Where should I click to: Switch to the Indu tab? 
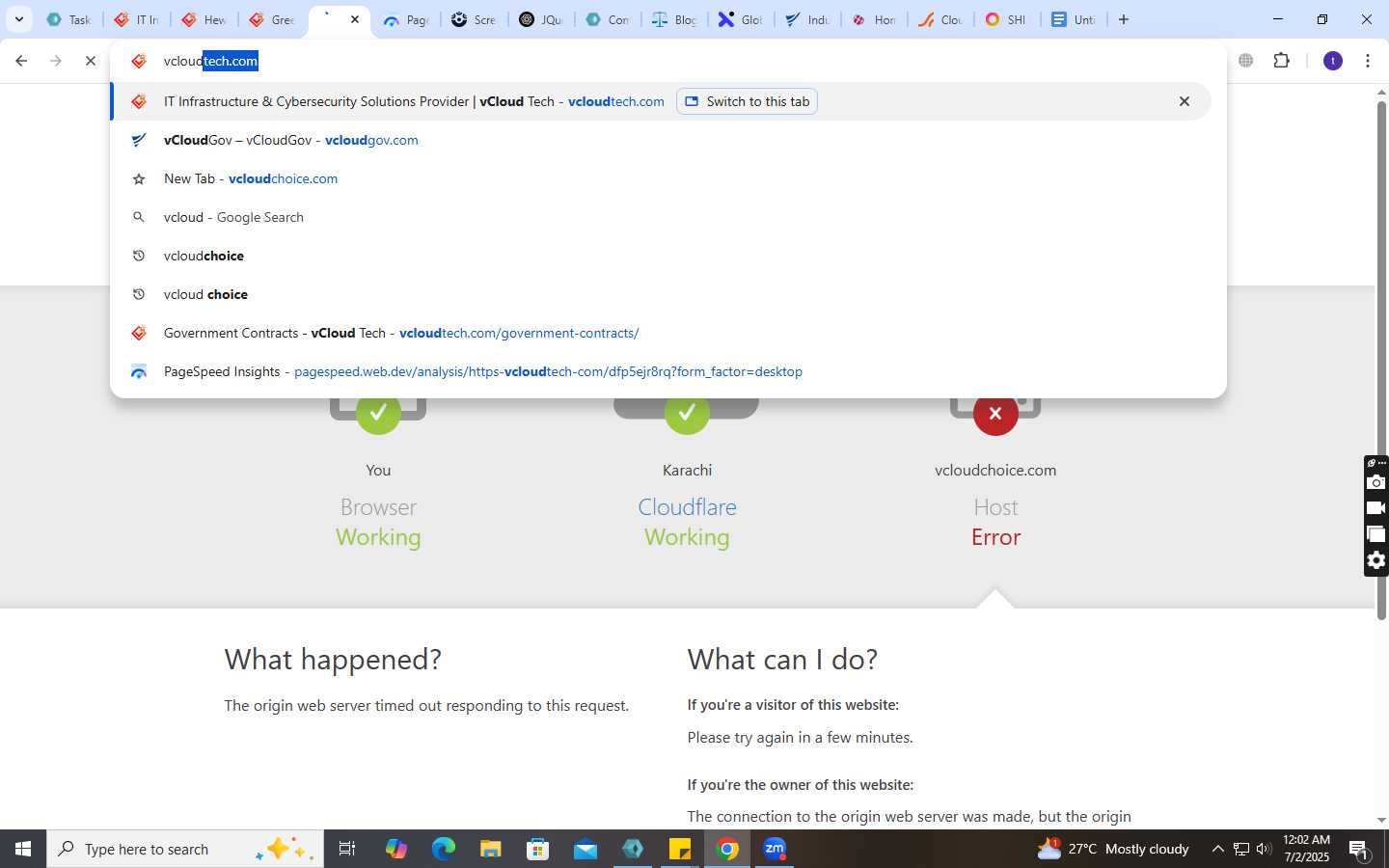click(x=807, y=19)
